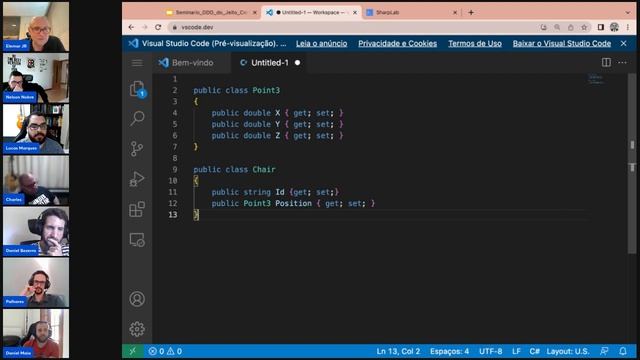Change encoding via UTF-8 status item
This screenshot has width=640, height=360.
[x=491, y=351]
